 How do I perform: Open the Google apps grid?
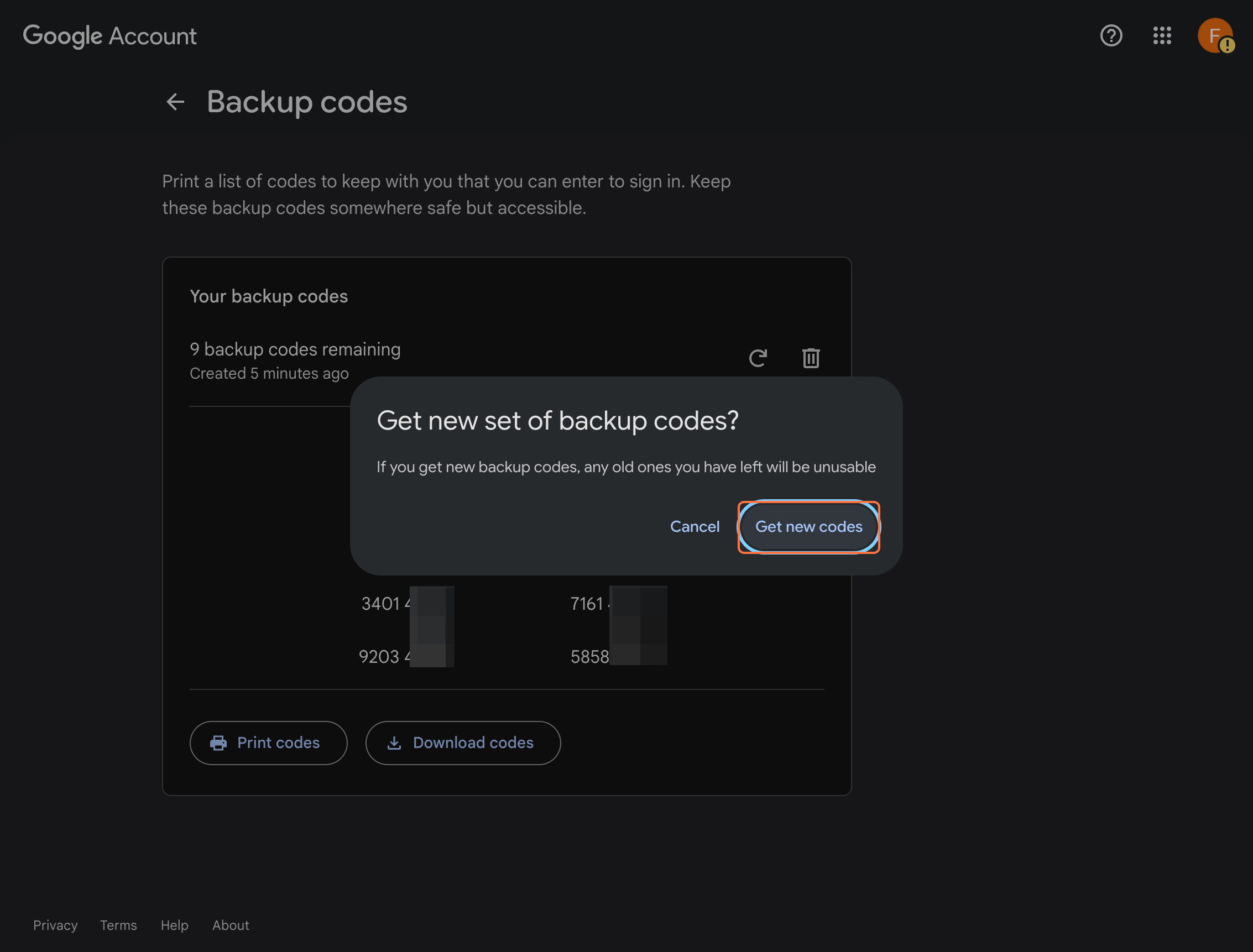point(1162,36)
